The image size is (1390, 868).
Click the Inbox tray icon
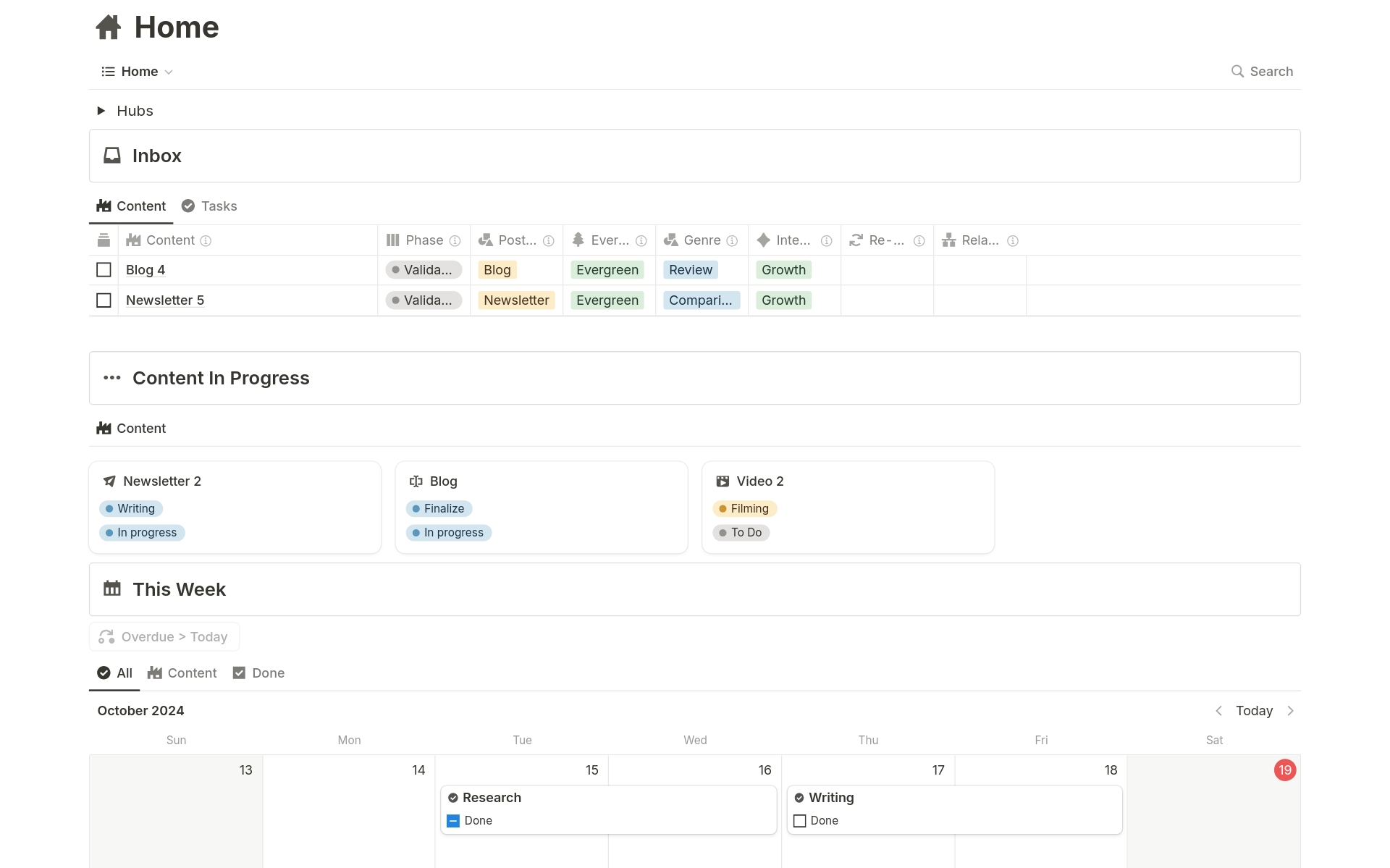tap(112, 155)
